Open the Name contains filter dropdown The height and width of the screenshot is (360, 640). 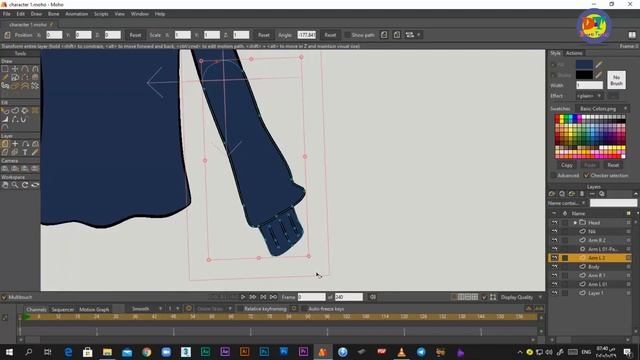(x=567, y=203)
